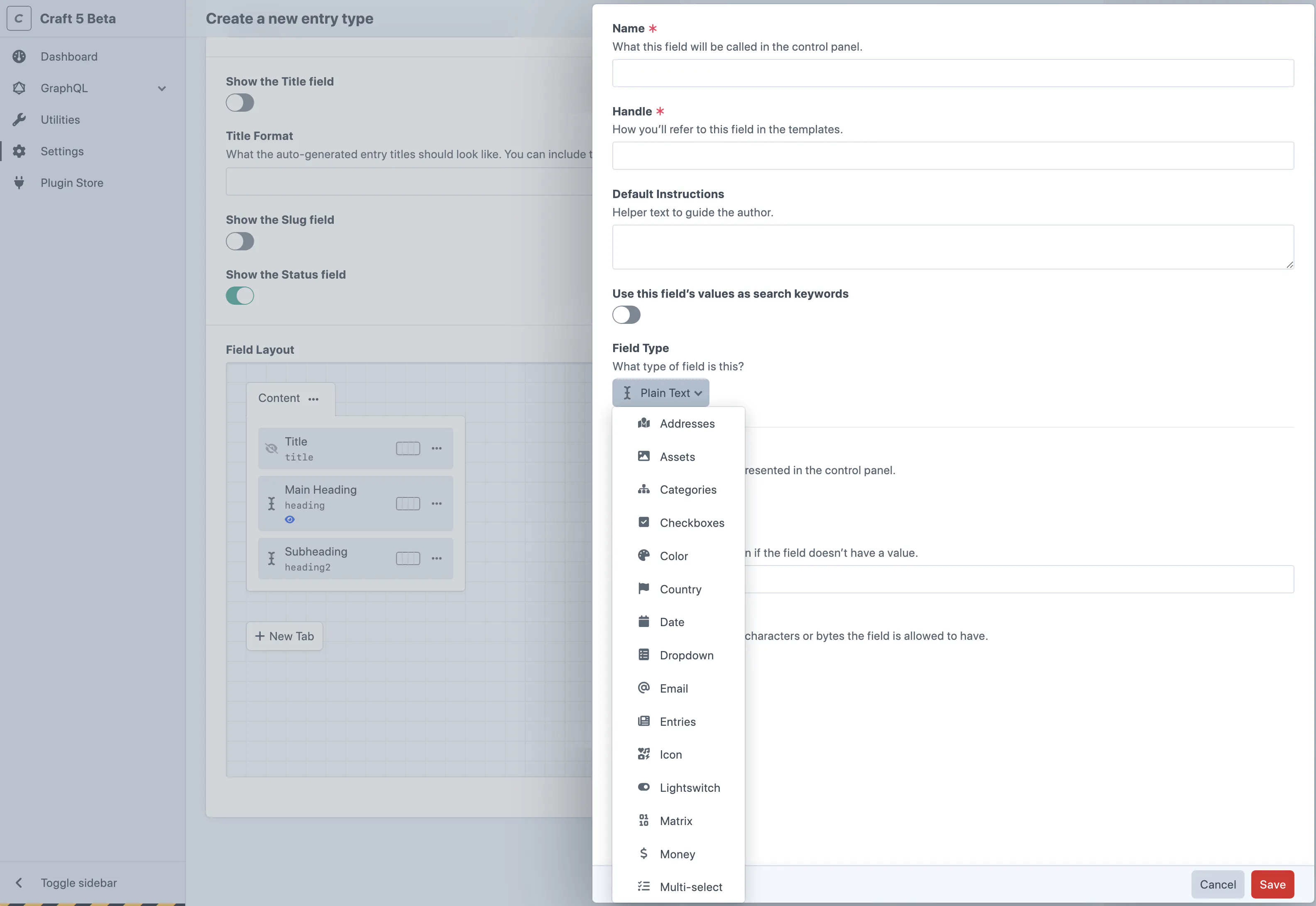Screen dimensions: 1316x906
Task: Open the Title field's ellipsis actions
Action: coord(436,448)
